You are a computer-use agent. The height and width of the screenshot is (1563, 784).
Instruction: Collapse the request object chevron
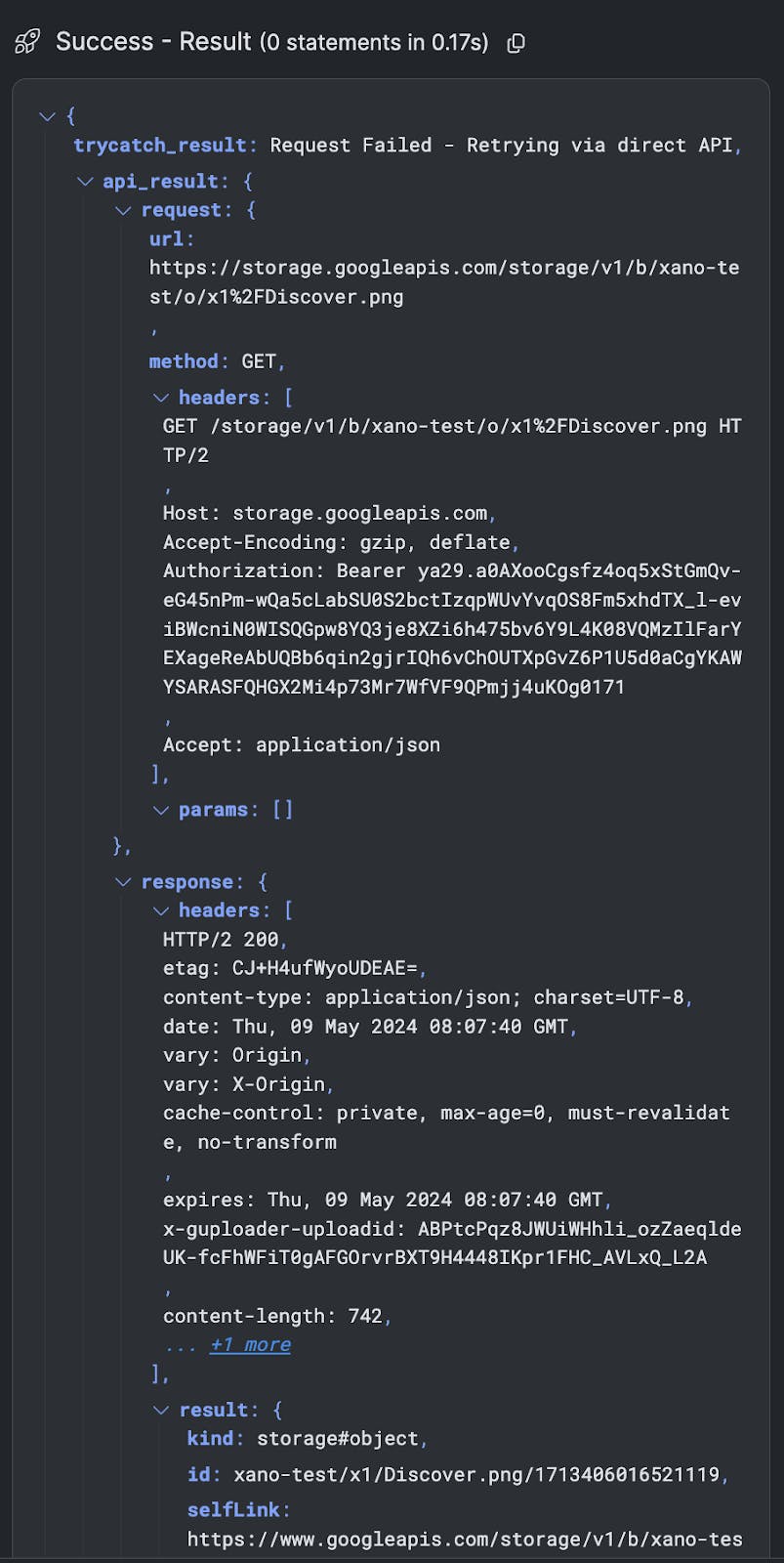click(123, 210)
